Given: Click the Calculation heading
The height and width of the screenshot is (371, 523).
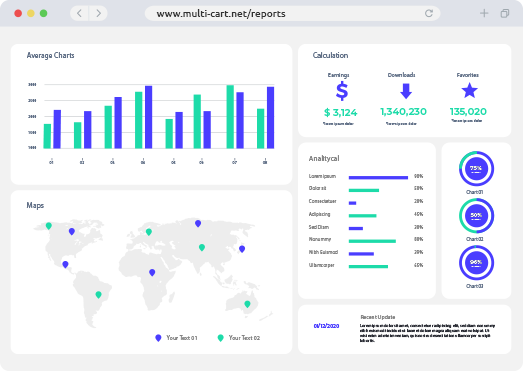Looking at the screenshot, I should click(x=330, y=55).
